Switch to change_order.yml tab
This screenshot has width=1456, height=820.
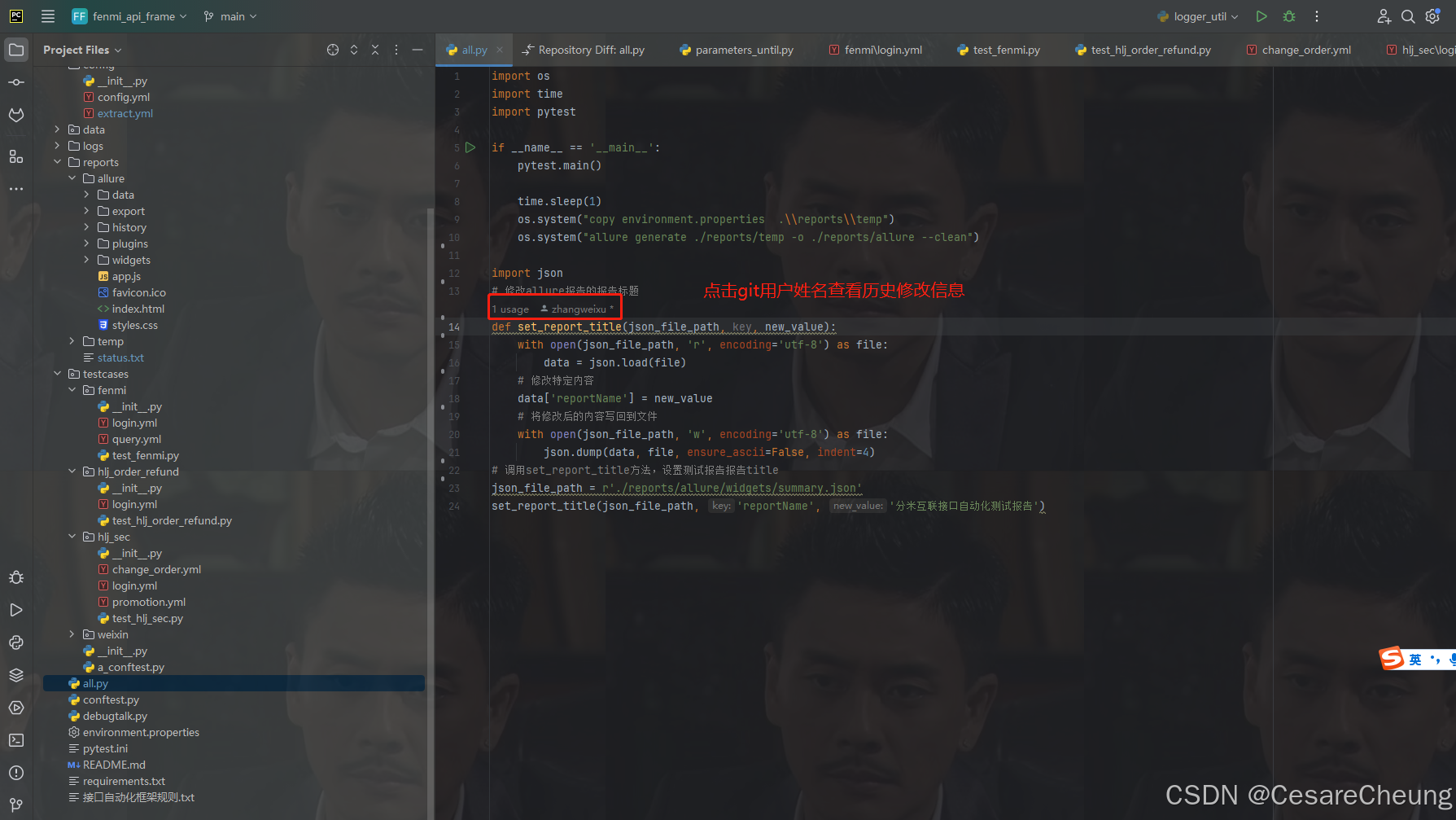[1298, 50]
